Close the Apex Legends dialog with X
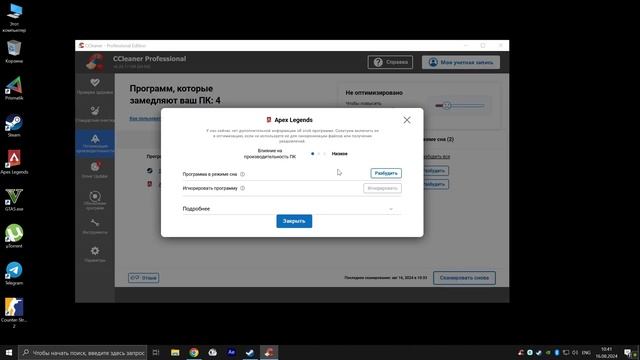Screen dimensions: 640x360 (x=407, y=120)
